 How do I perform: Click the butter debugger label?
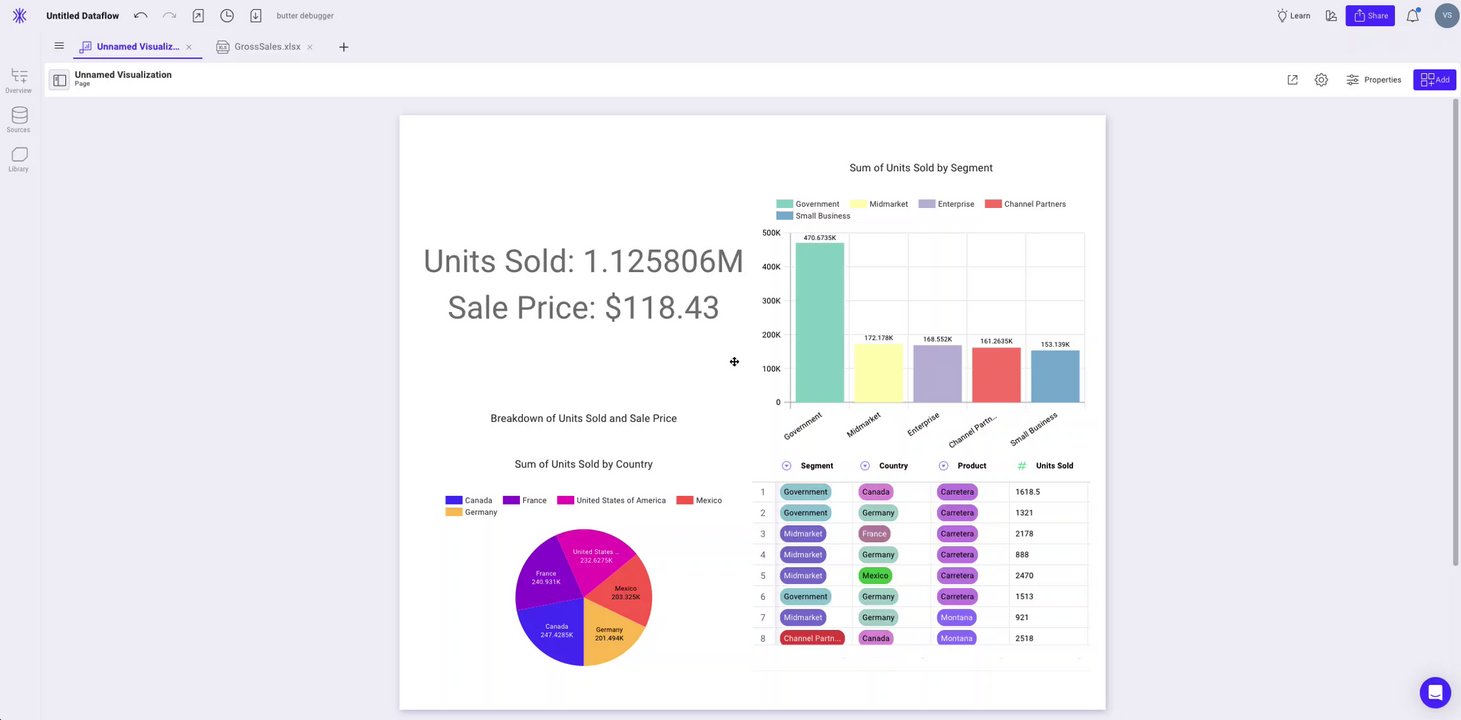(305, 16)
